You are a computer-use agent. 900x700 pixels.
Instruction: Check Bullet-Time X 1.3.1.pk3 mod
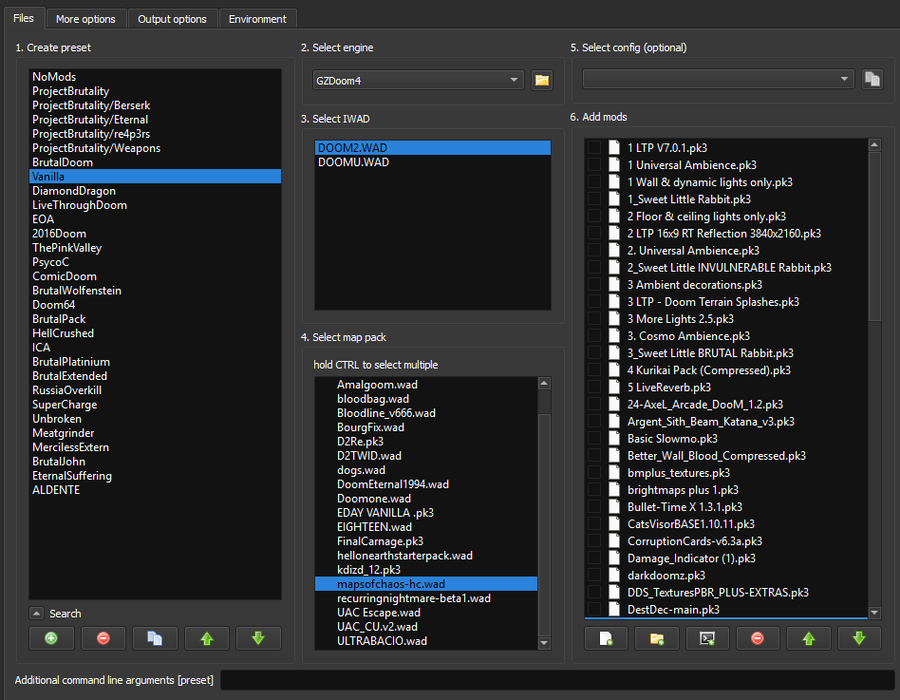pos(595,507)
